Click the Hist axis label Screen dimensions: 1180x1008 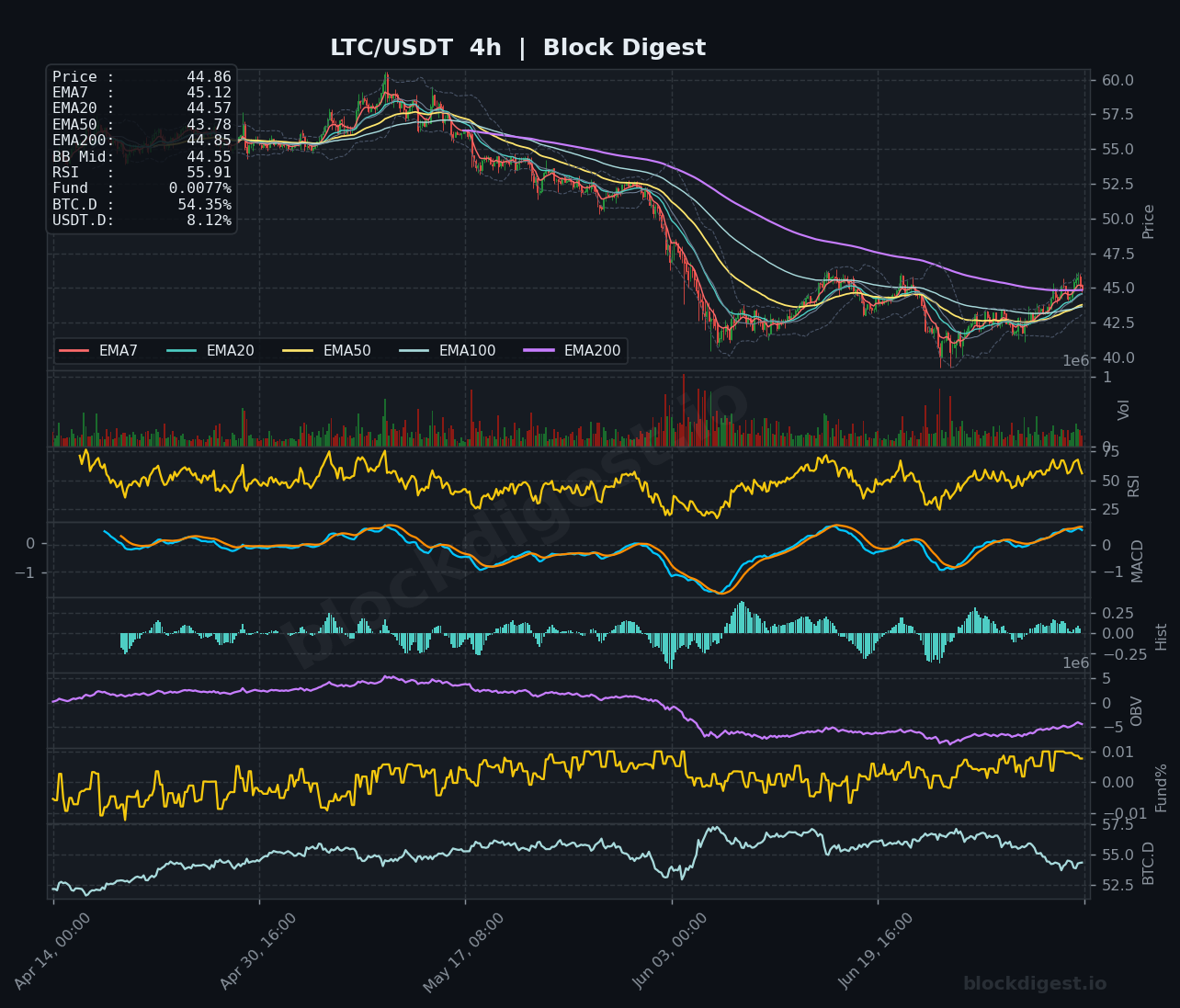click(1161, 637)
